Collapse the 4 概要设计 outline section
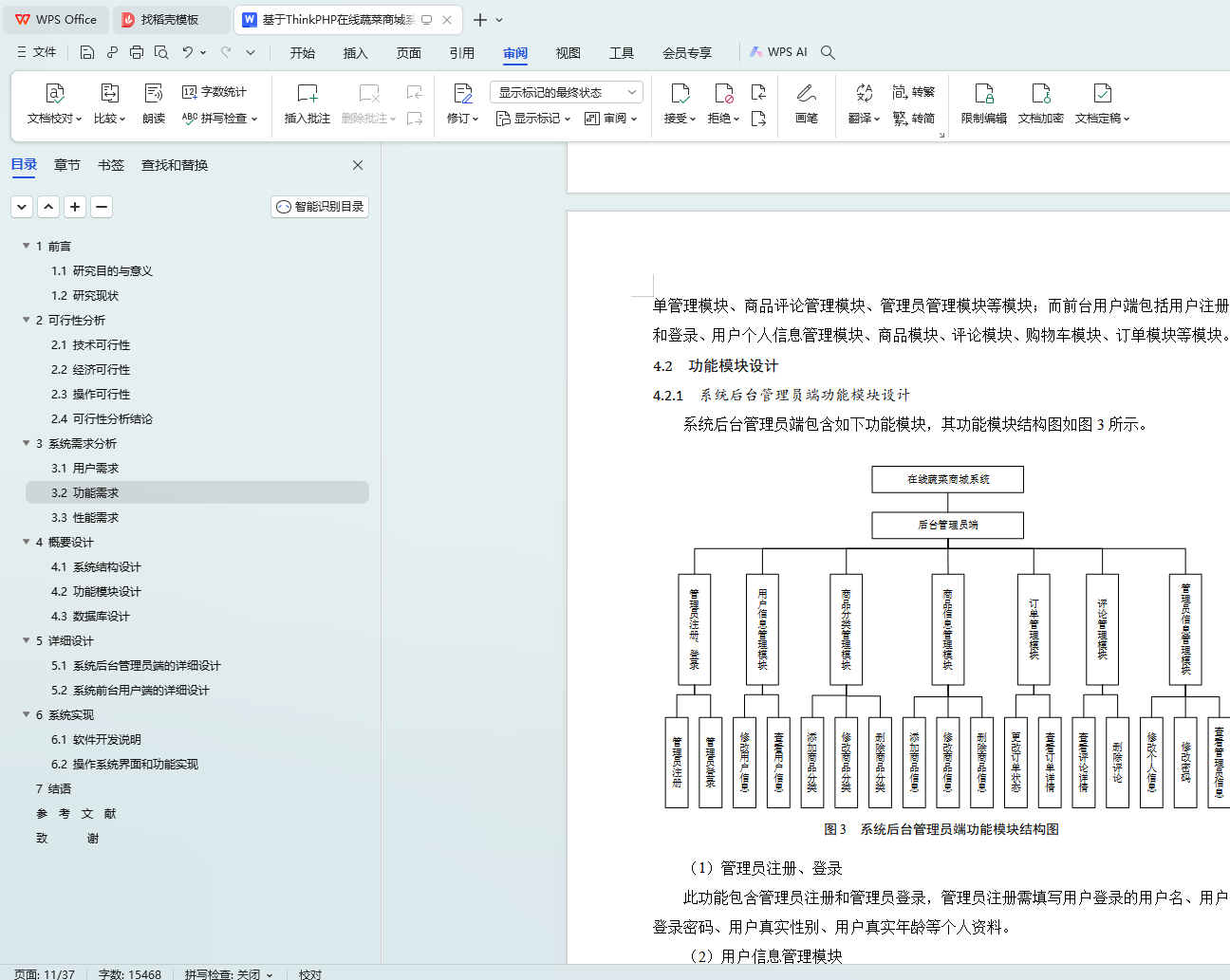 pyautogui.click(x=27, y=542)
